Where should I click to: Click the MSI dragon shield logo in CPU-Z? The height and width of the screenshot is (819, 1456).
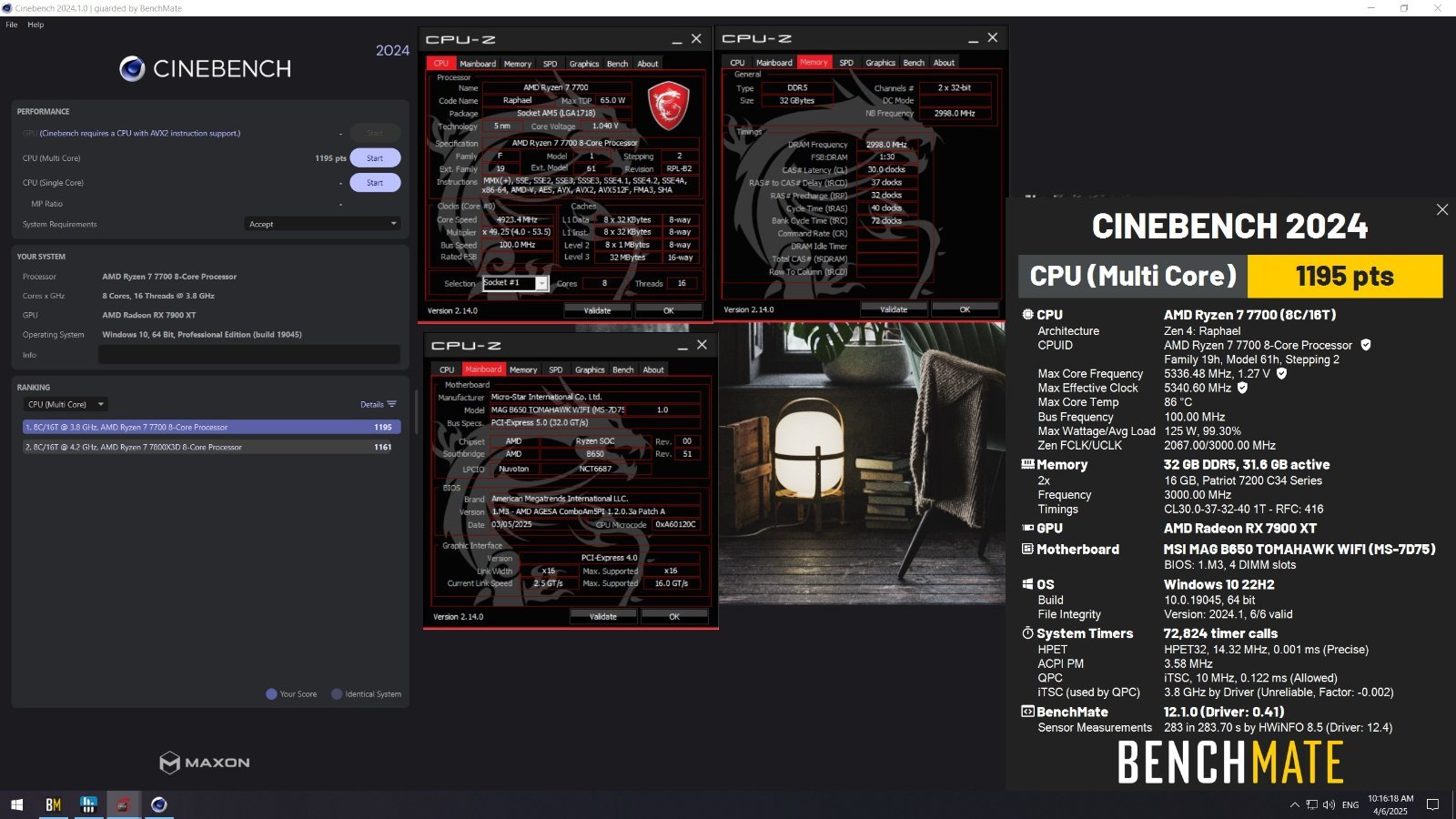[x=668, y=106]
